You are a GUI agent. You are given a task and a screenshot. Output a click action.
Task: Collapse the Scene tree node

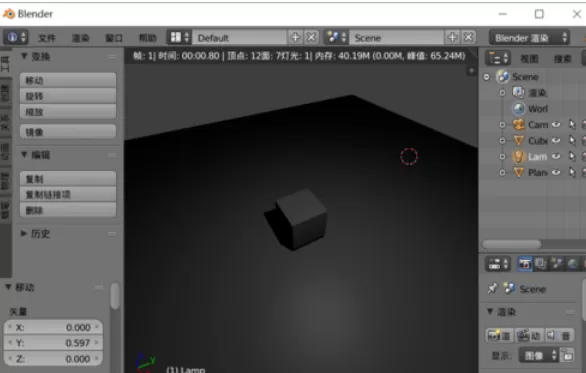[x=486, y=77]
